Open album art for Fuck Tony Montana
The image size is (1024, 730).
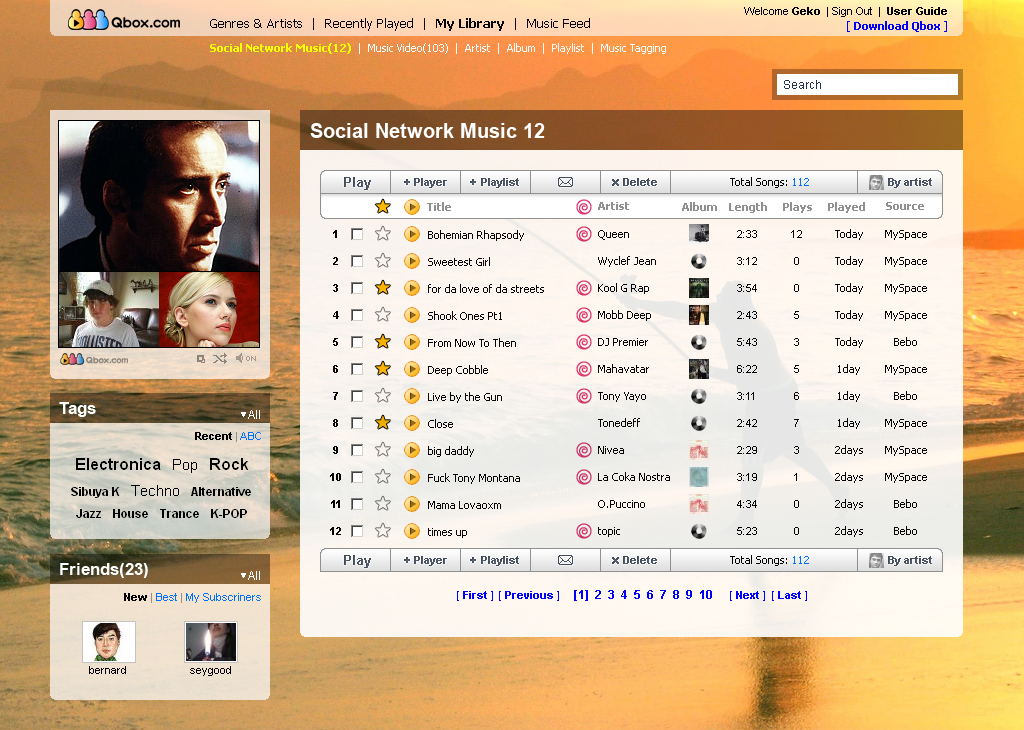point(699,477)
